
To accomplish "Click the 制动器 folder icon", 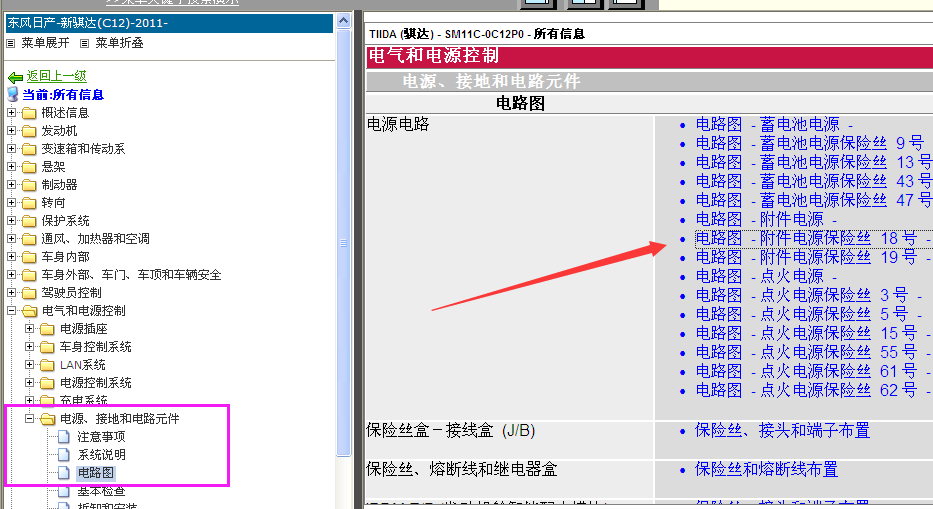I will coord(29,185).
